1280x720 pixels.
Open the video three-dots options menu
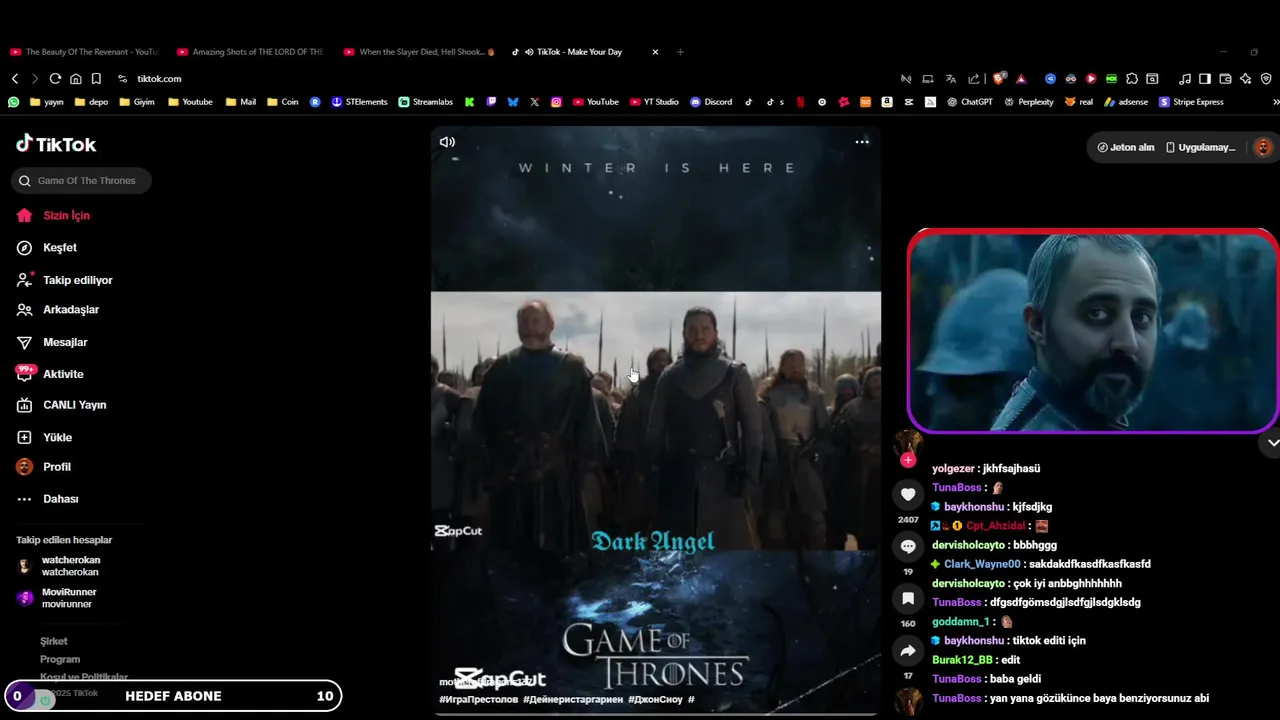(x=862, y=142)
